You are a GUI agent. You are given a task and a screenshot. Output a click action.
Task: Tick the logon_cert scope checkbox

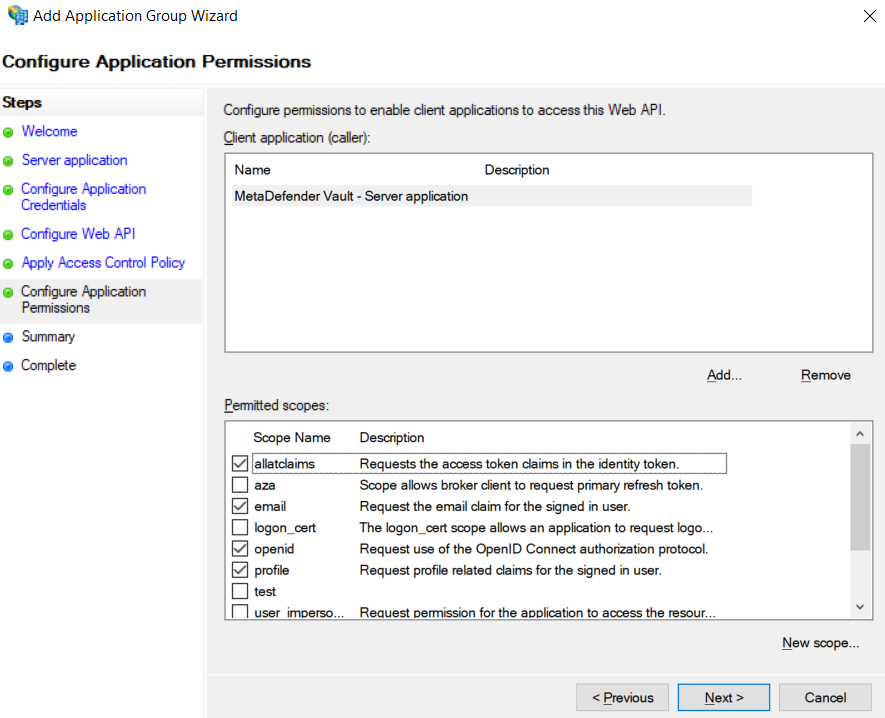(x=240, y=527)
